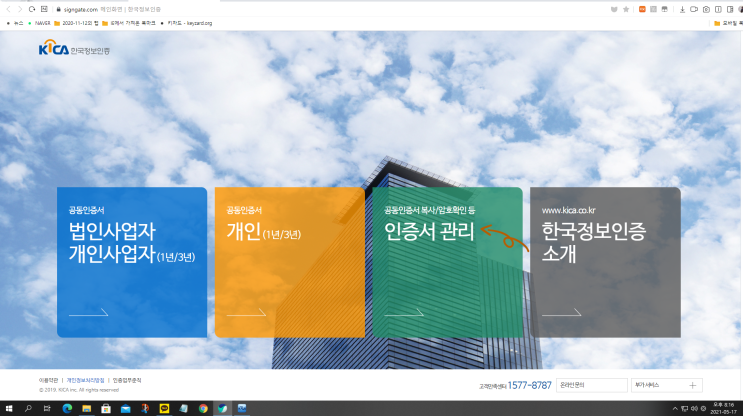
Task: Open Google Chrome from taskbar
Action: 203,408
